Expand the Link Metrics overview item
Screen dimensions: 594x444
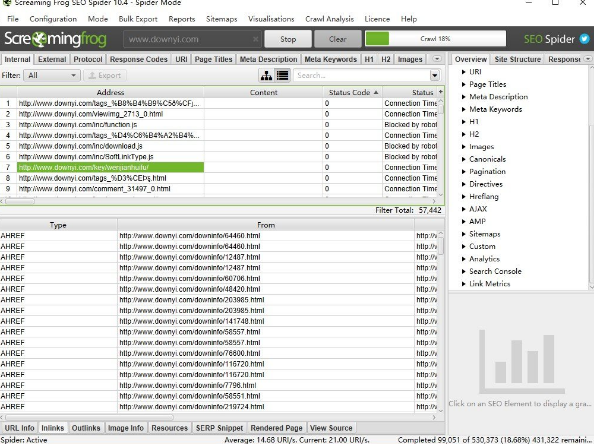pos(463,284)
